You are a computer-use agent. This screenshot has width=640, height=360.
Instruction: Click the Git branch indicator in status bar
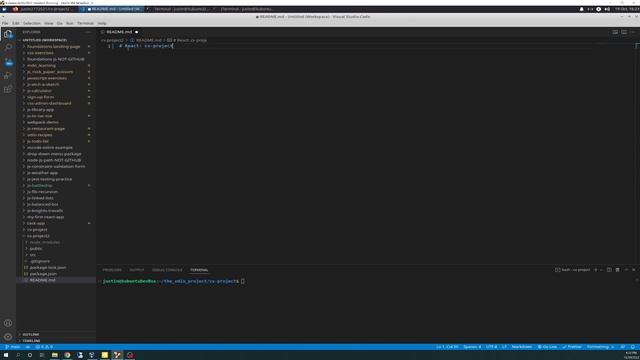13,347
